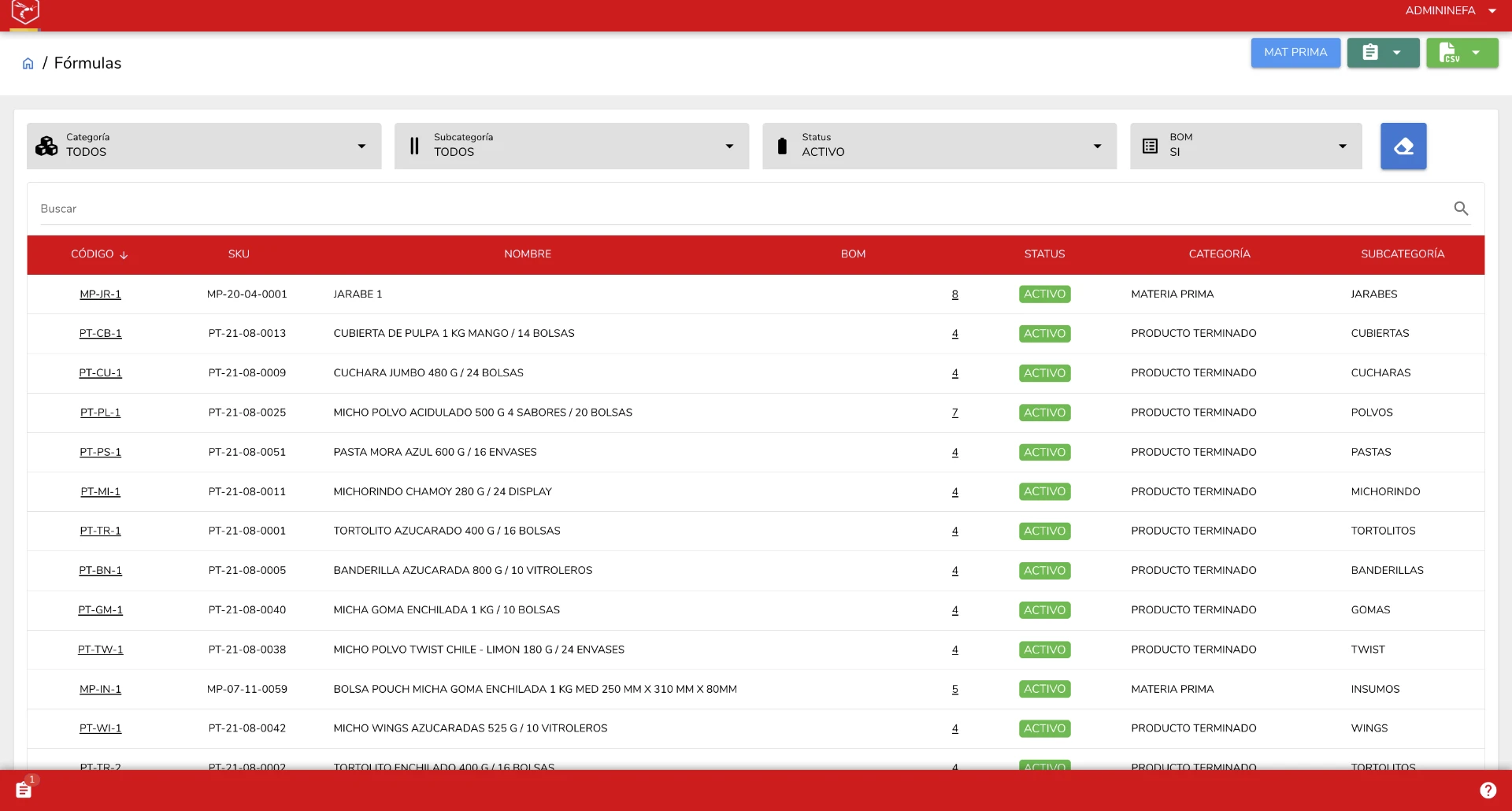Open the Subcategoría dropdown

coord(572,146)
